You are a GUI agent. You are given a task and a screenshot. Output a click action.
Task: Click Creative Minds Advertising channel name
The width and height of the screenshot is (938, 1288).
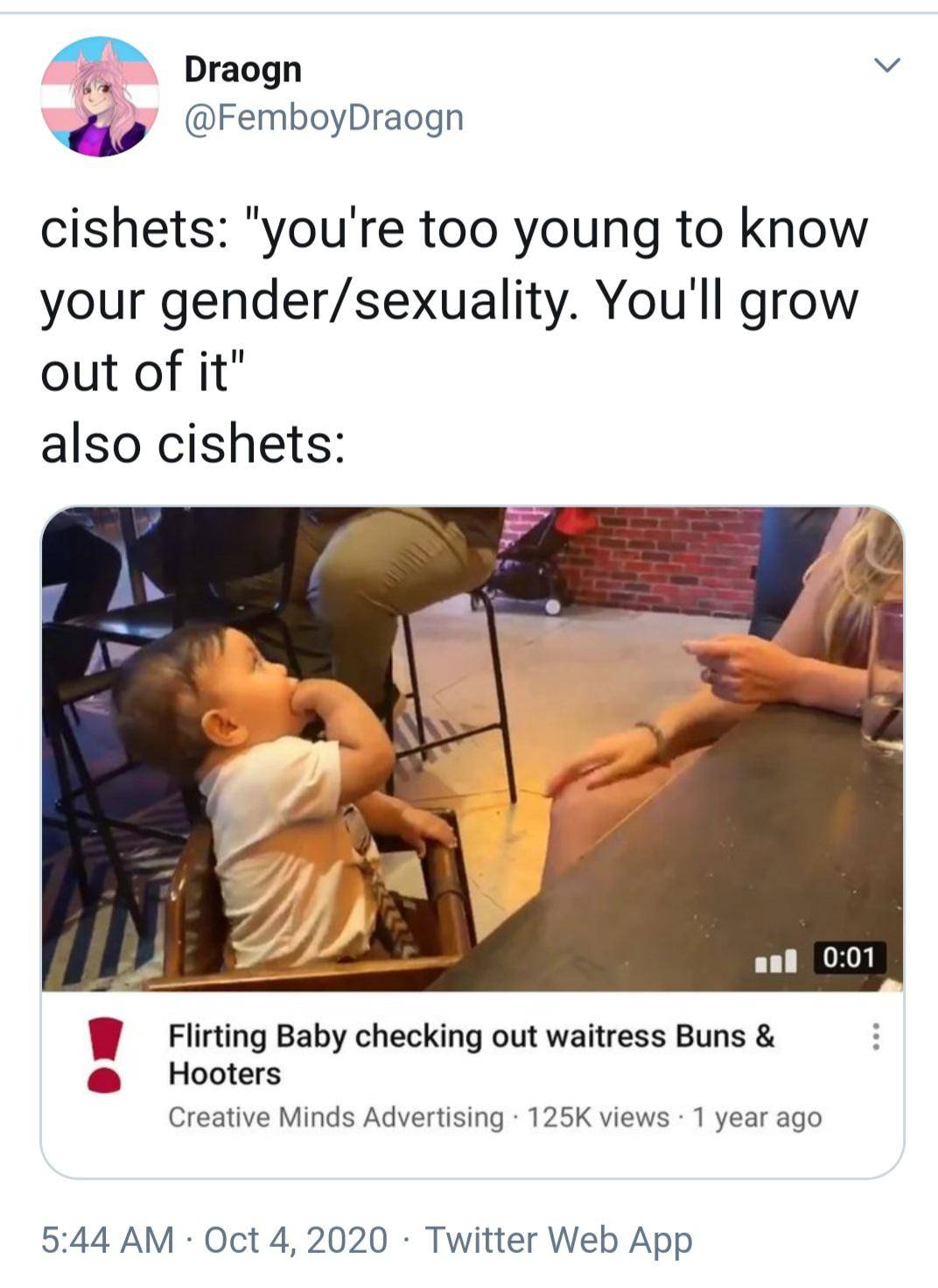click(336, 1117)
